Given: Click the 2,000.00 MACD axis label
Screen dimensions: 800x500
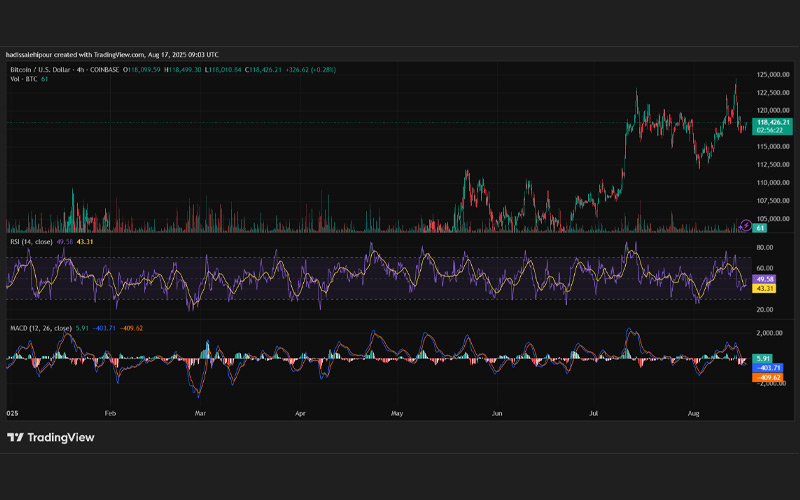Looking at the screenshot, I should click(x=770, y=333).
